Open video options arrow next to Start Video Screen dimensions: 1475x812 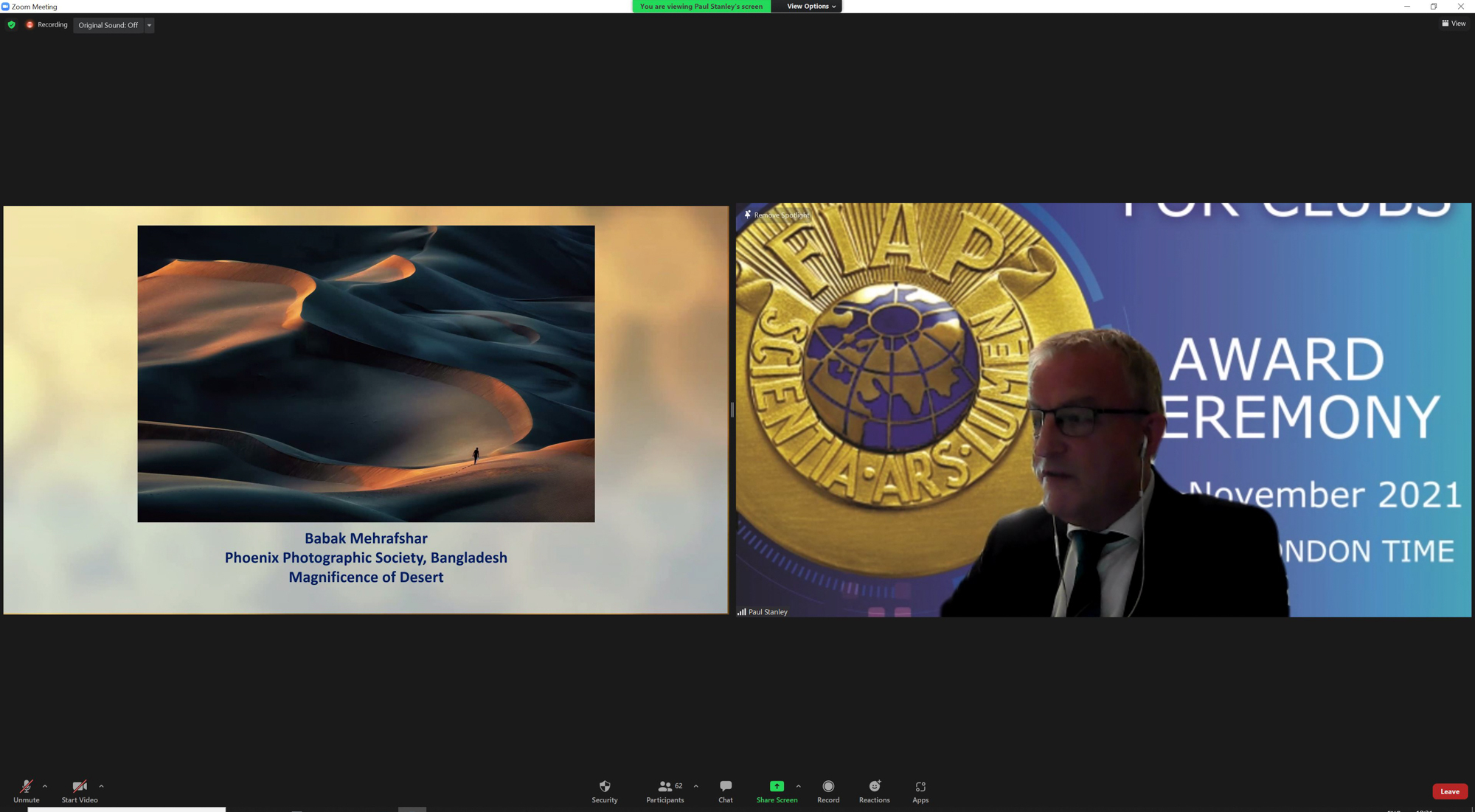(x=101, y=786)
